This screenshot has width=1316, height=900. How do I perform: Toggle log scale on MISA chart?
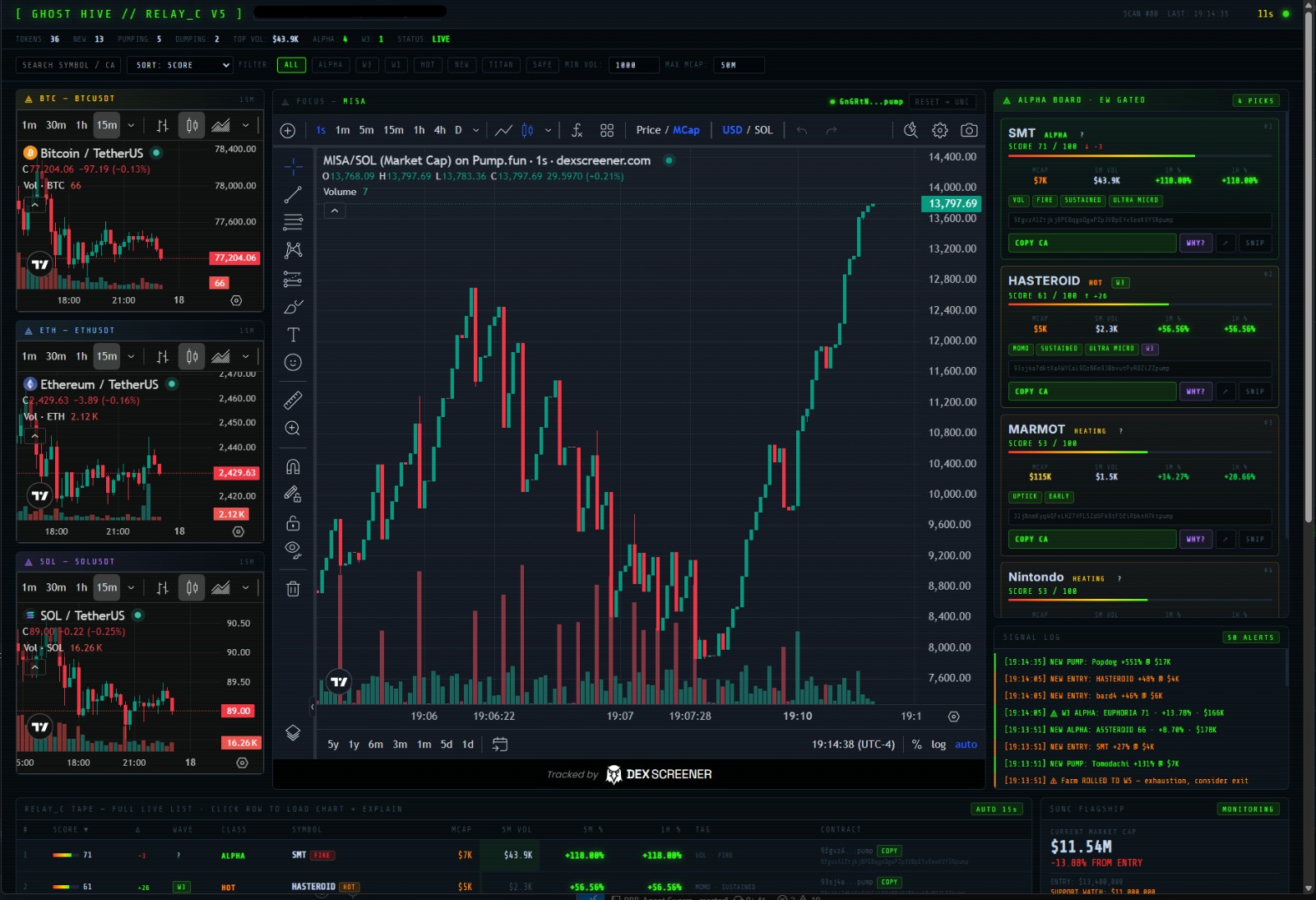(938, 745)
